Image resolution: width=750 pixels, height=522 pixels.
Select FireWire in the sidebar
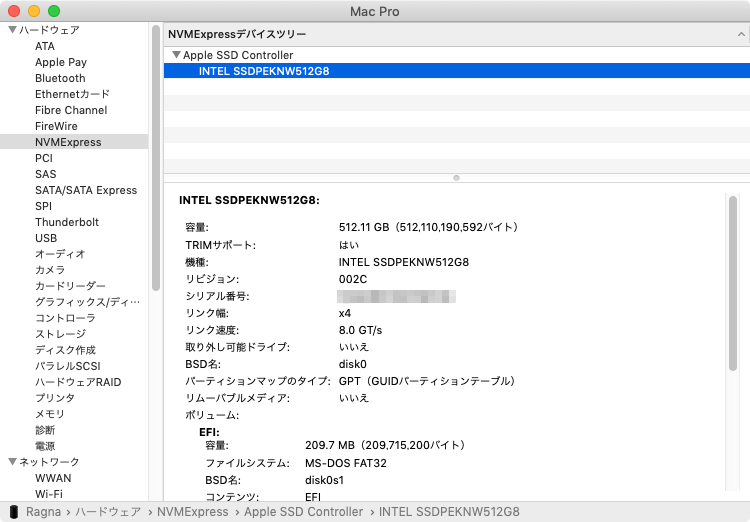(56, 126)
